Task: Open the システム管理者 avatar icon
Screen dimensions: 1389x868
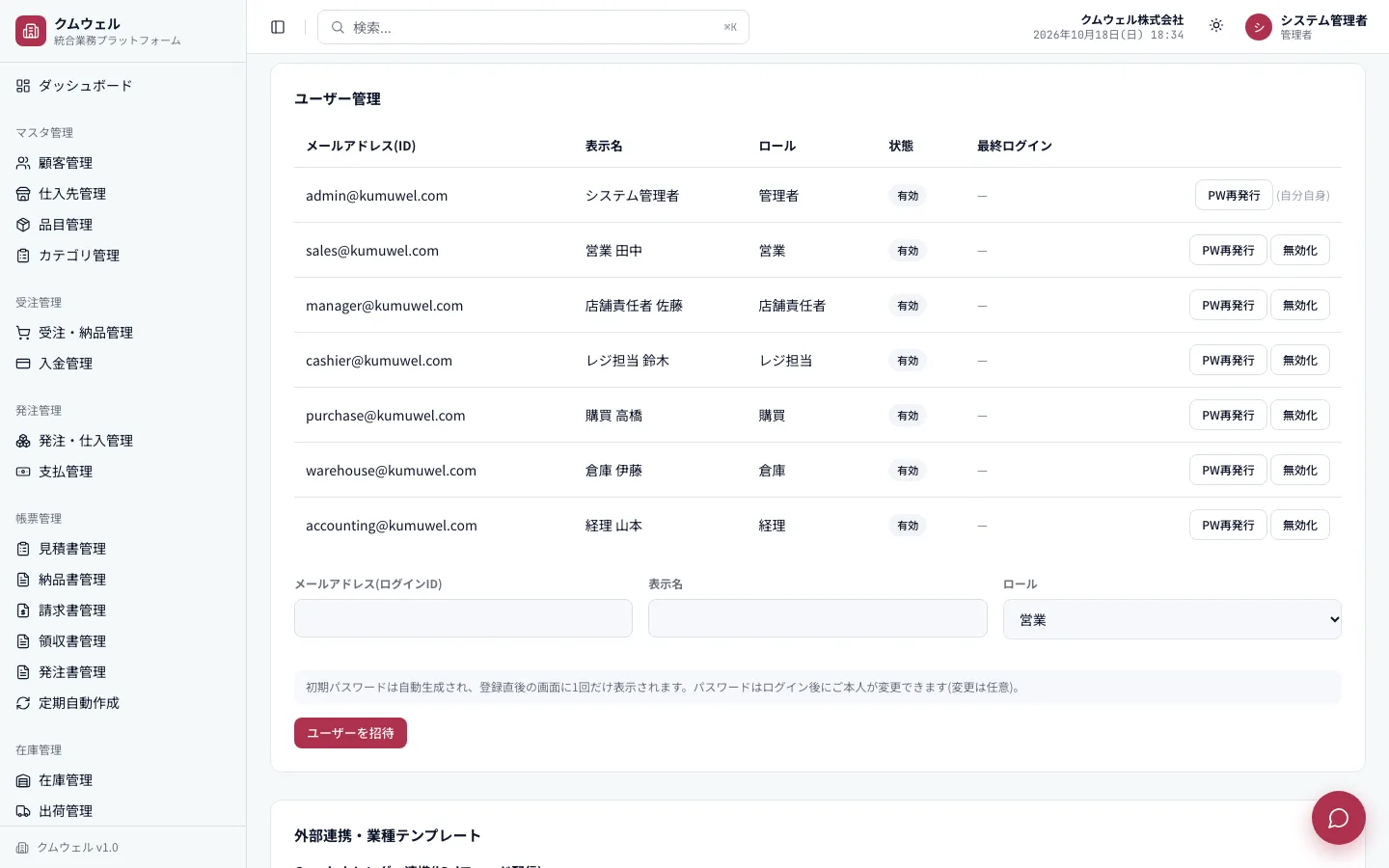Action: click(1259, 27)
